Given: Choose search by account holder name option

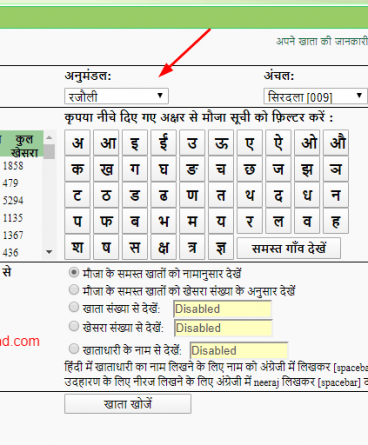Looking at the screenshot, I should [74, 349].
